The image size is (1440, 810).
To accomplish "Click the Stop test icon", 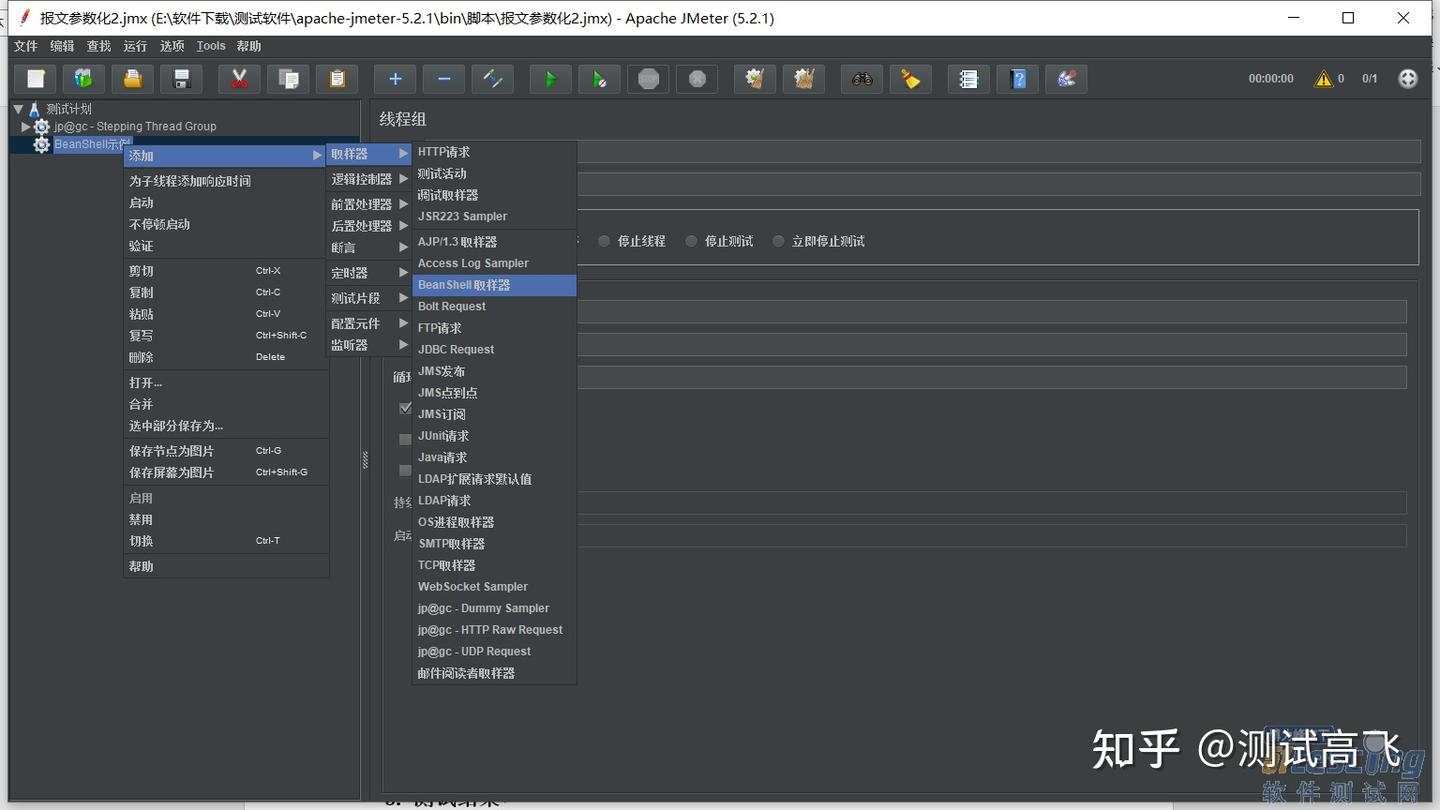I will click(648, 79).
